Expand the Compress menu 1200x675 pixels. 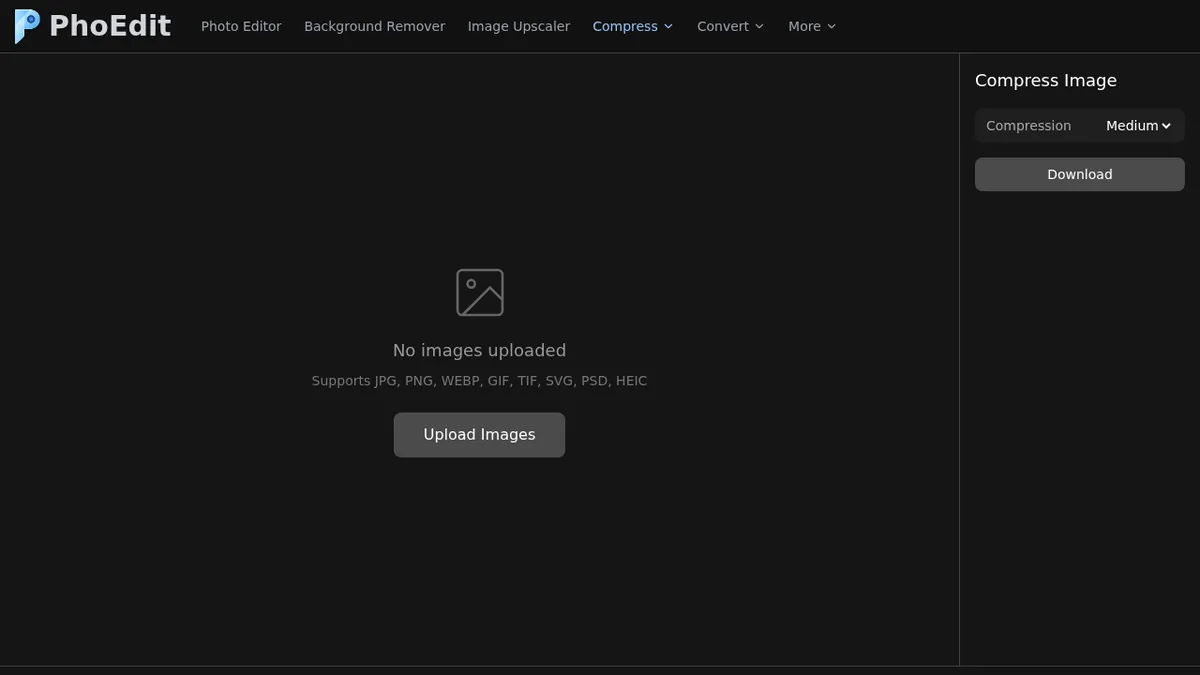[633, 26]
